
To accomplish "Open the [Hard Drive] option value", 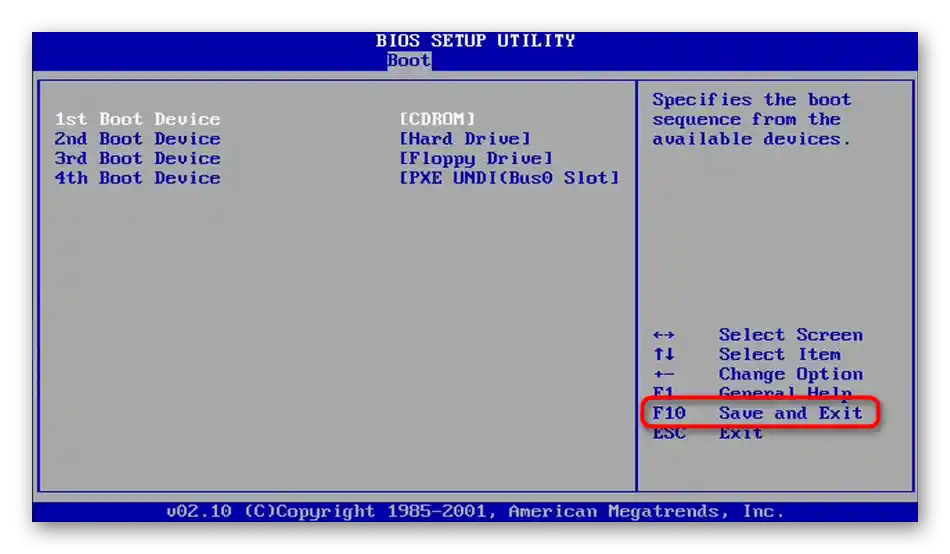I will point(465,139).
